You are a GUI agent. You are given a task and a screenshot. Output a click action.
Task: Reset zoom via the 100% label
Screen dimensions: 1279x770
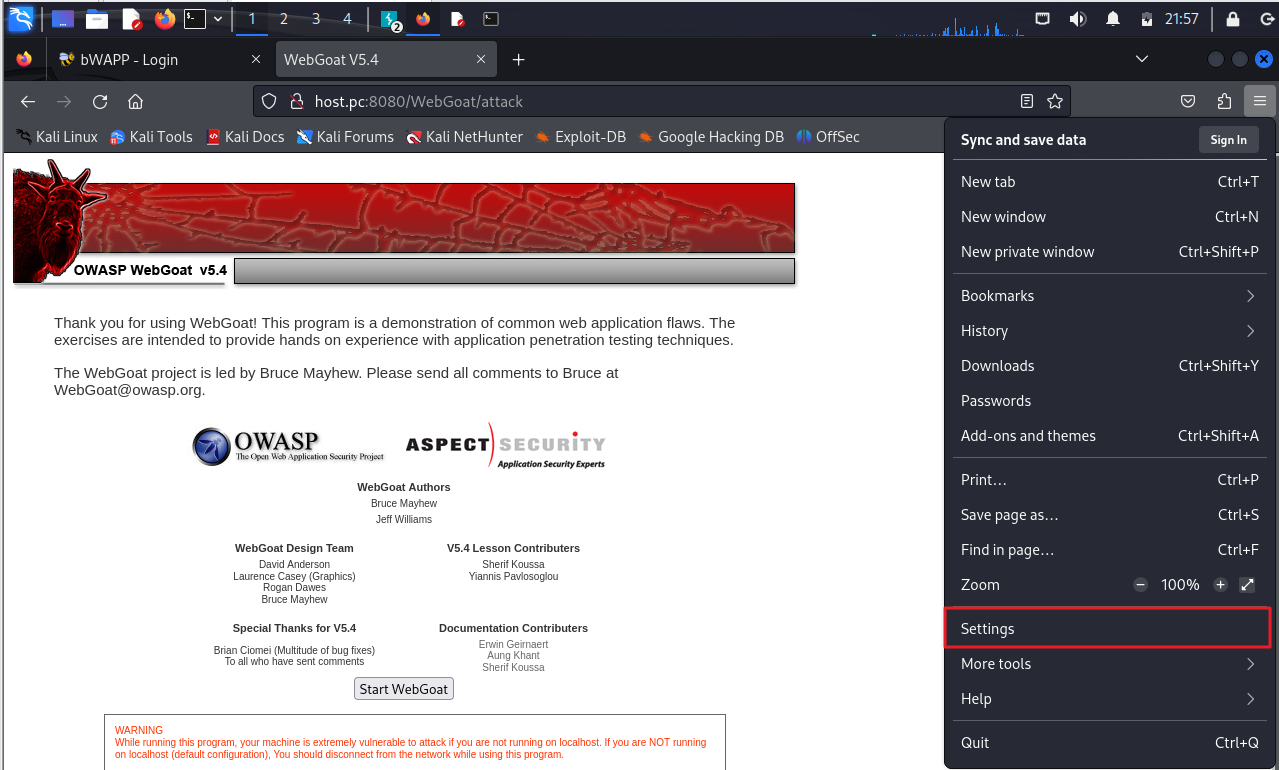pyautogui.click(x=1180, y=585)
